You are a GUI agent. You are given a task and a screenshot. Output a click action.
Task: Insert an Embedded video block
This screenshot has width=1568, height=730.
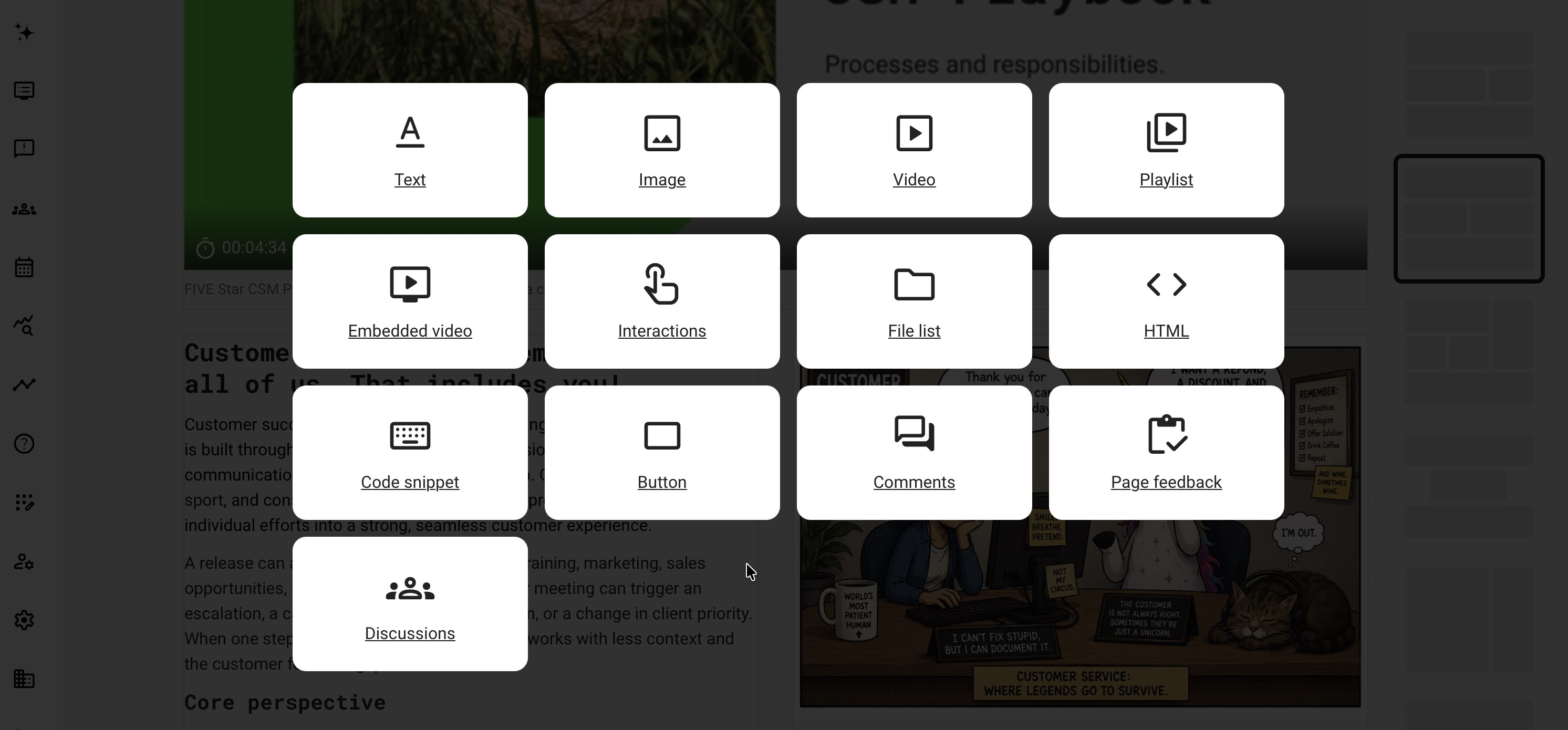tap(410, 301)
